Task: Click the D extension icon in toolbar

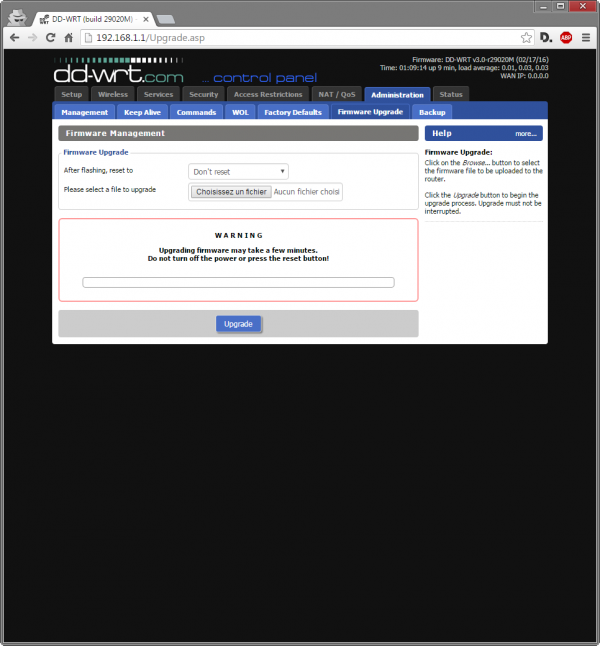Action: coord(546,37)
